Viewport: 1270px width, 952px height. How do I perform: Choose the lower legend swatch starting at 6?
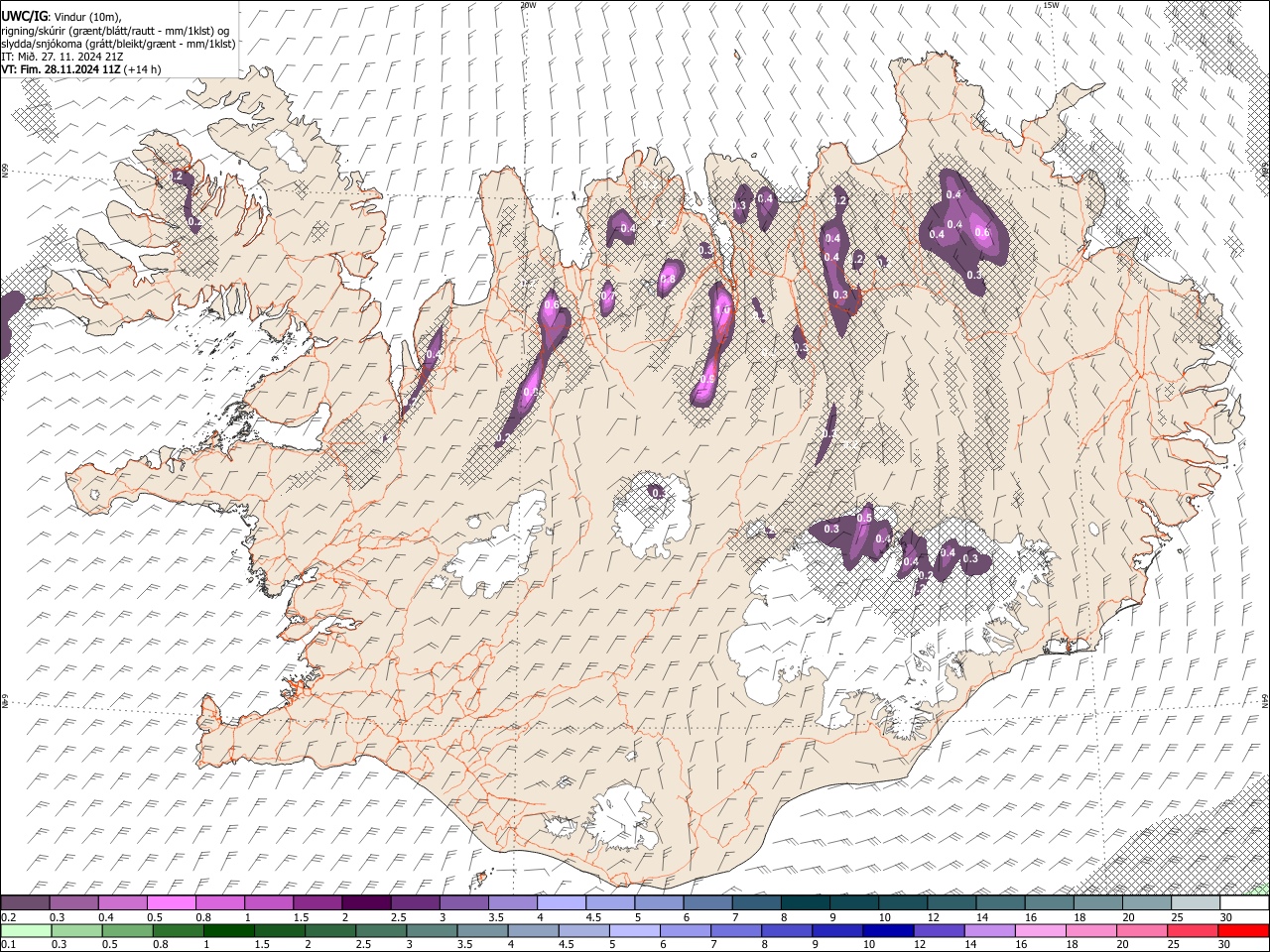click(x=685, y=930)
